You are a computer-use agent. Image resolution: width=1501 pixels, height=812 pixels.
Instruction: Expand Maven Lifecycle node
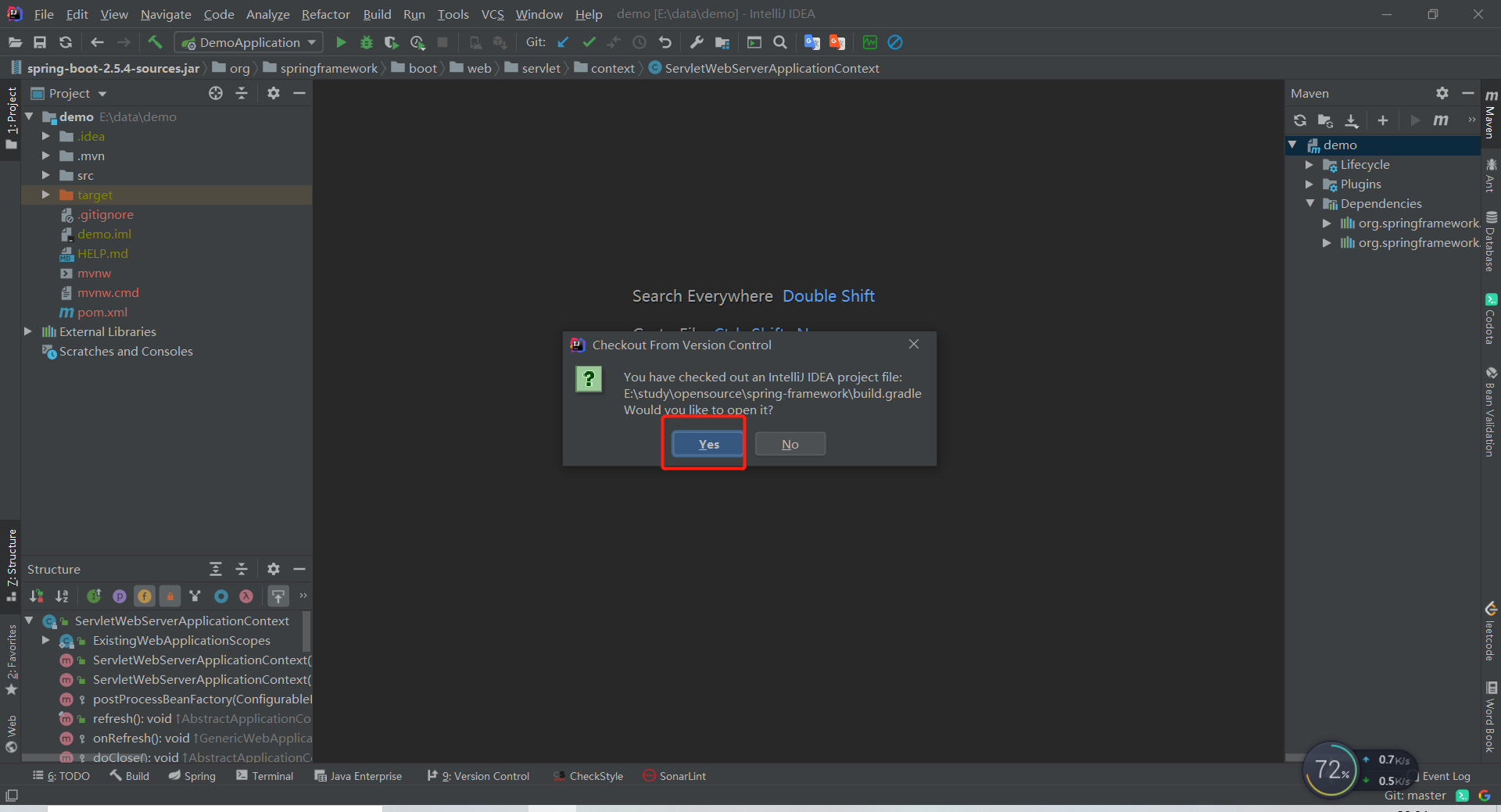pyautogui.click(x=1309, y=165)
